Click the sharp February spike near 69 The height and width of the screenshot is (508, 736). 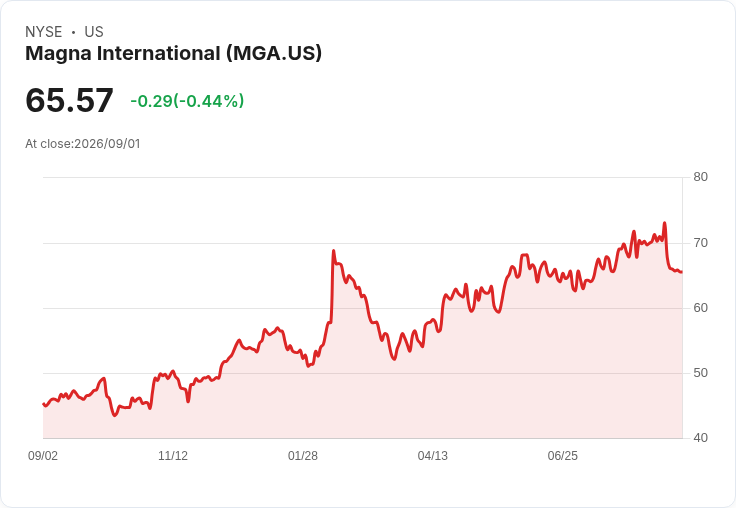pos(333,251)
